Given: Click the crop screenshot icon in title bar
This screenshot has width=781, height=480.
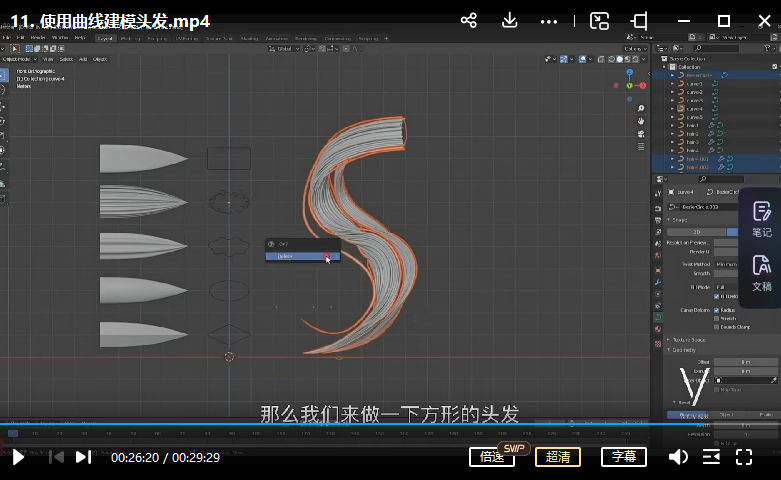Looking at the screenshot, I should (640, 20).
